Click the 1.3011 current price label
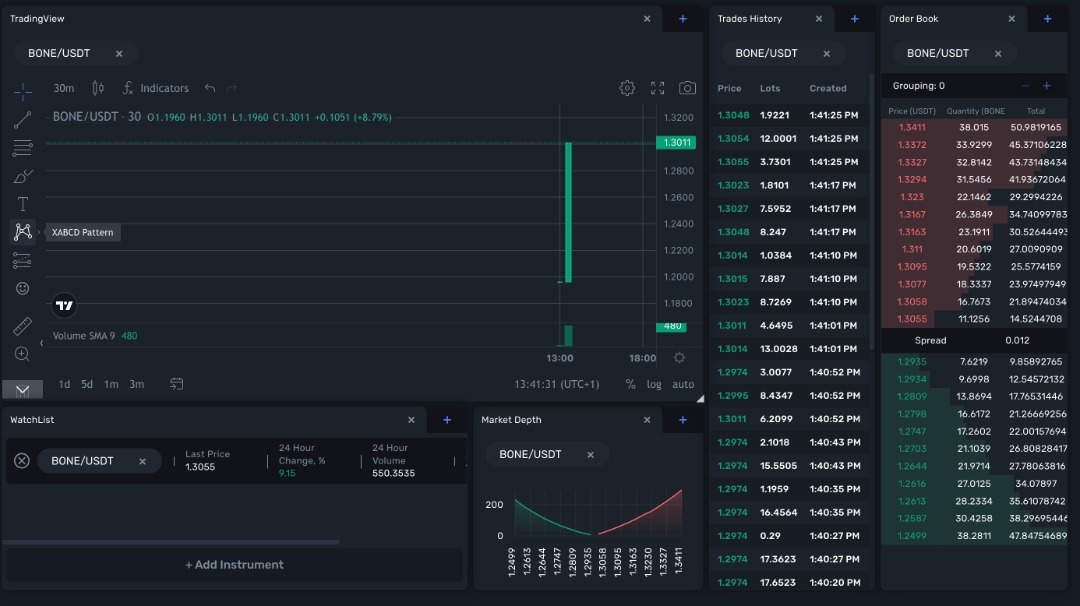Screen dimensions: 1080x606 tap(676, 143)
